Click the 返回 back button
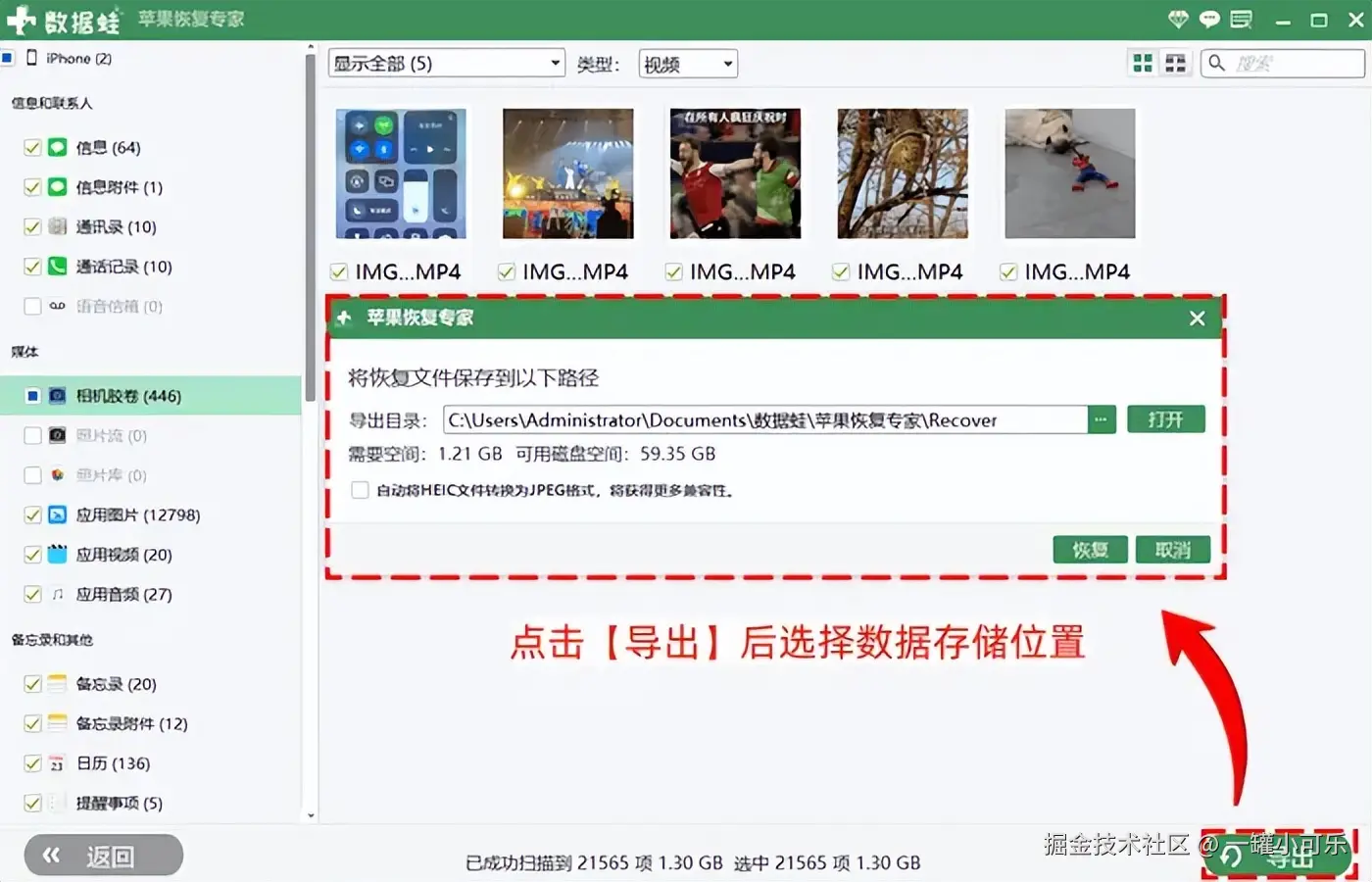This screenshot has width=1372, height=882. (x=104, y=856)
